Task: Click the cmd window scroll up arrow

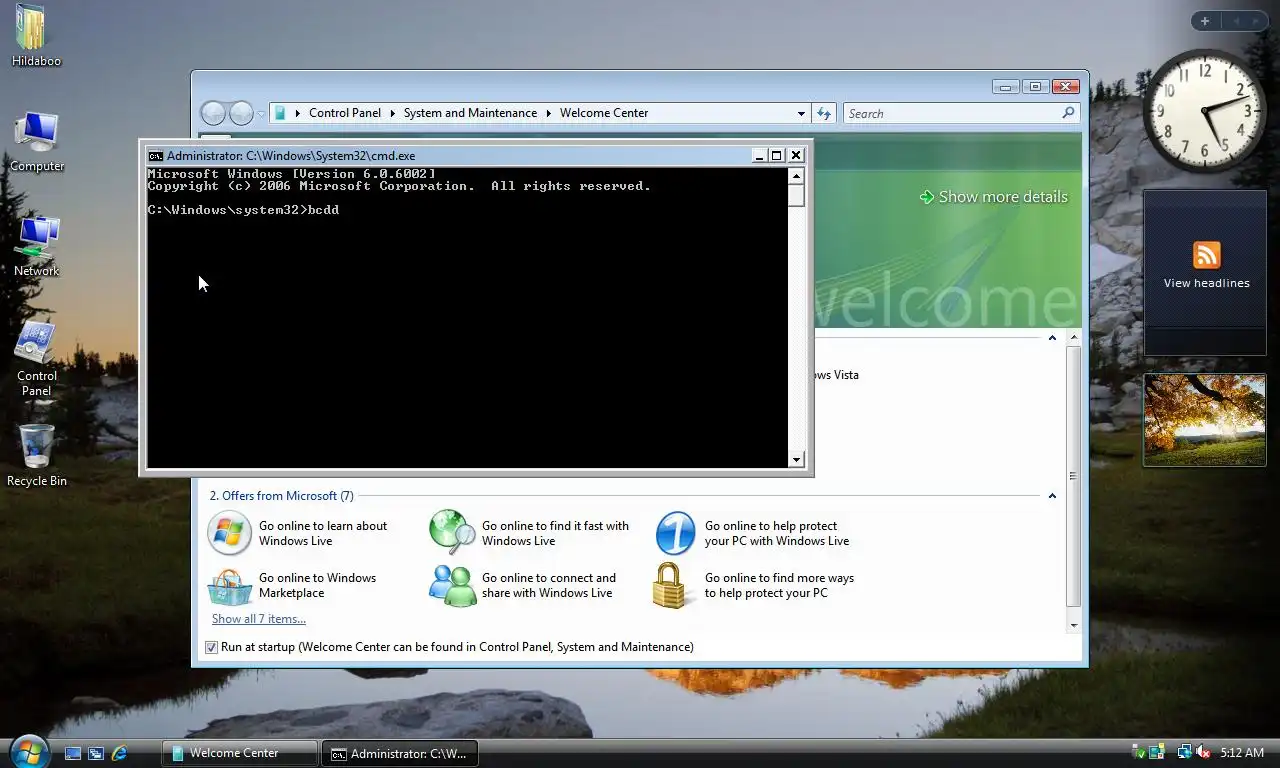Action: click(x=796, y=176)
